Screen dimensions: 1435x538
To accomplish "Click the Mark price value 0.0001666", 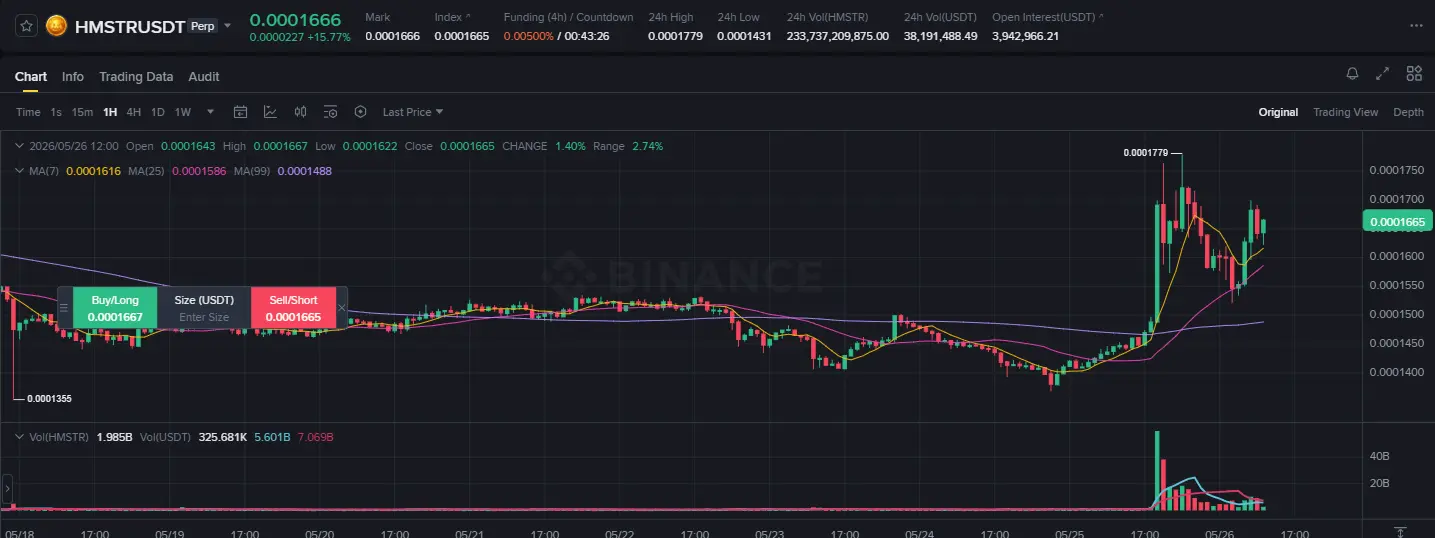I will click(392, 36).
